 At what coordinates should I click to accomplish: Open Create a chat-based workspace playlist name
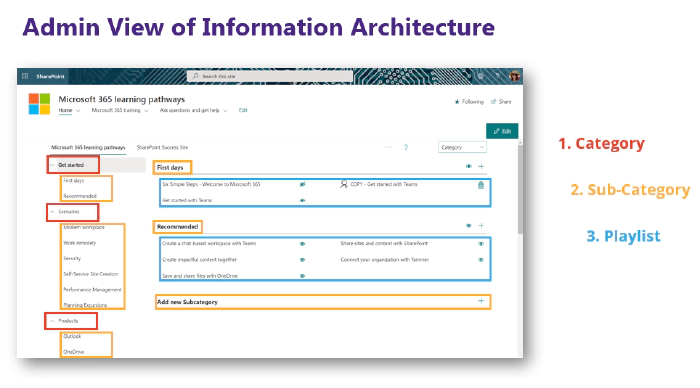[209, 244]
